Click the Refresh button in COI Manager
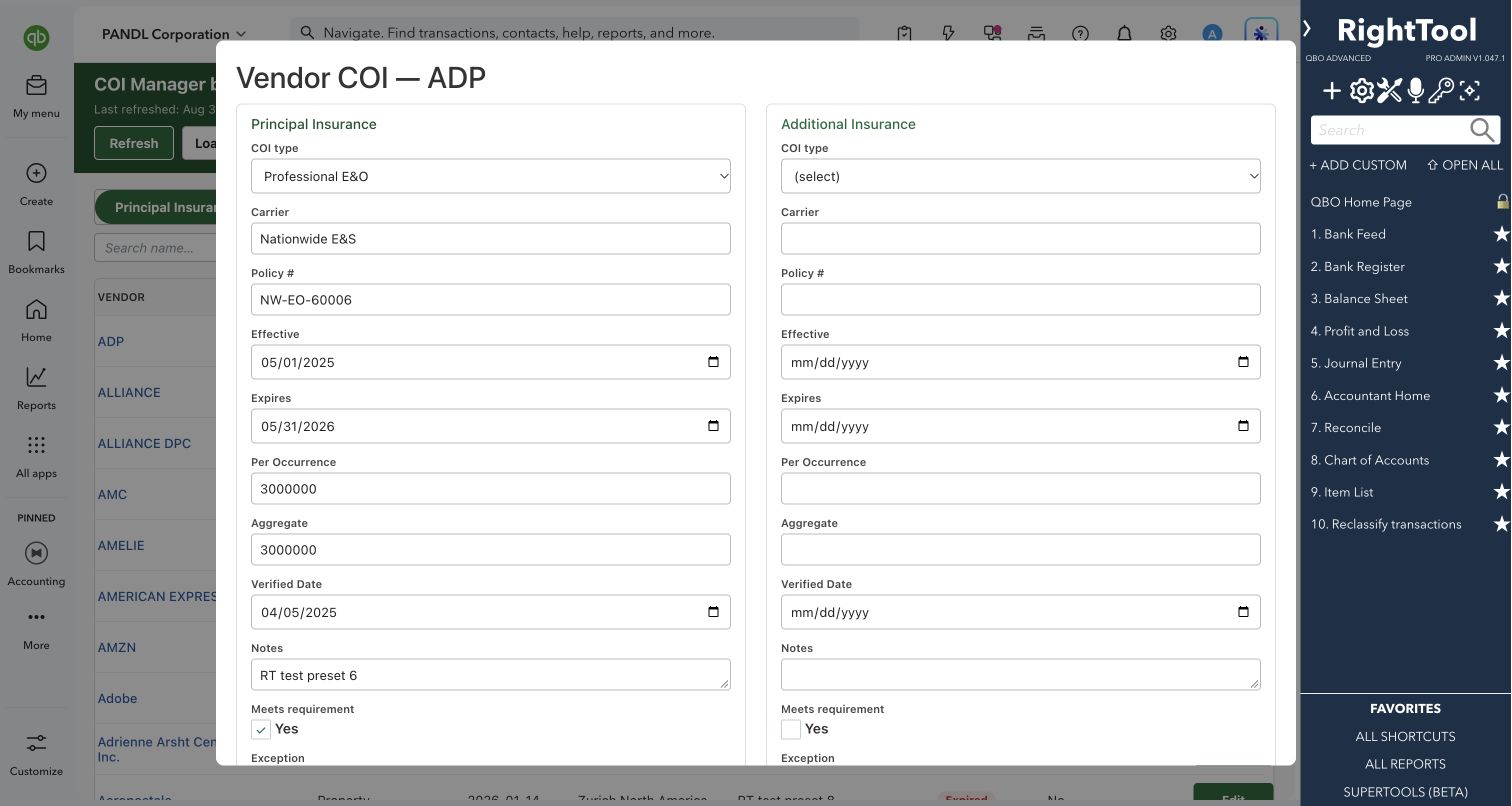The image size is (1512, 806). [133, 143]
